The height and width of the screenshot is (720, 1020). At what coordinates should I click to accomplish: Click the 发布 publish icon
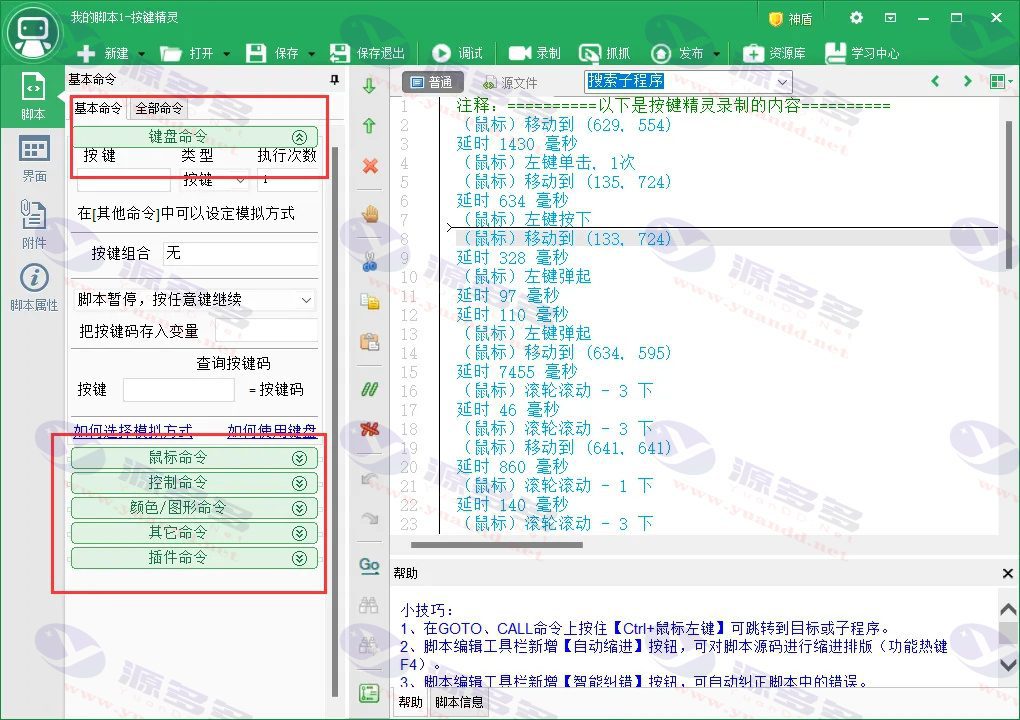point(661,53)
